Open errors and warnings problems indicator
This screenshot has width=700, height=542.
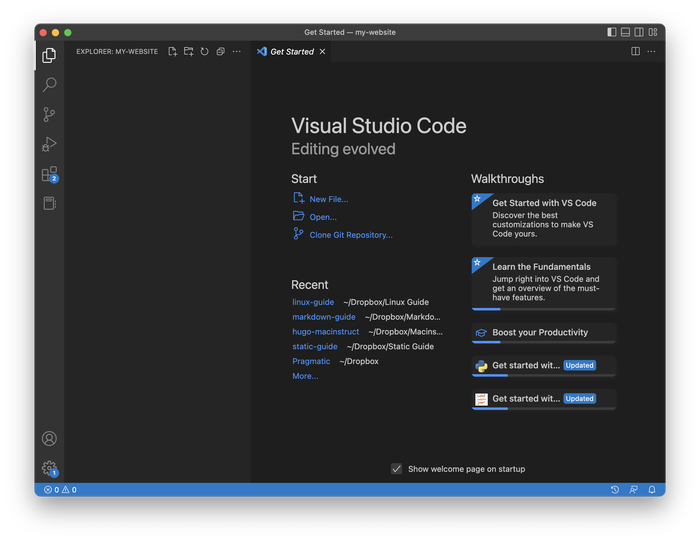pyautogui.click(x=60, y=490)
